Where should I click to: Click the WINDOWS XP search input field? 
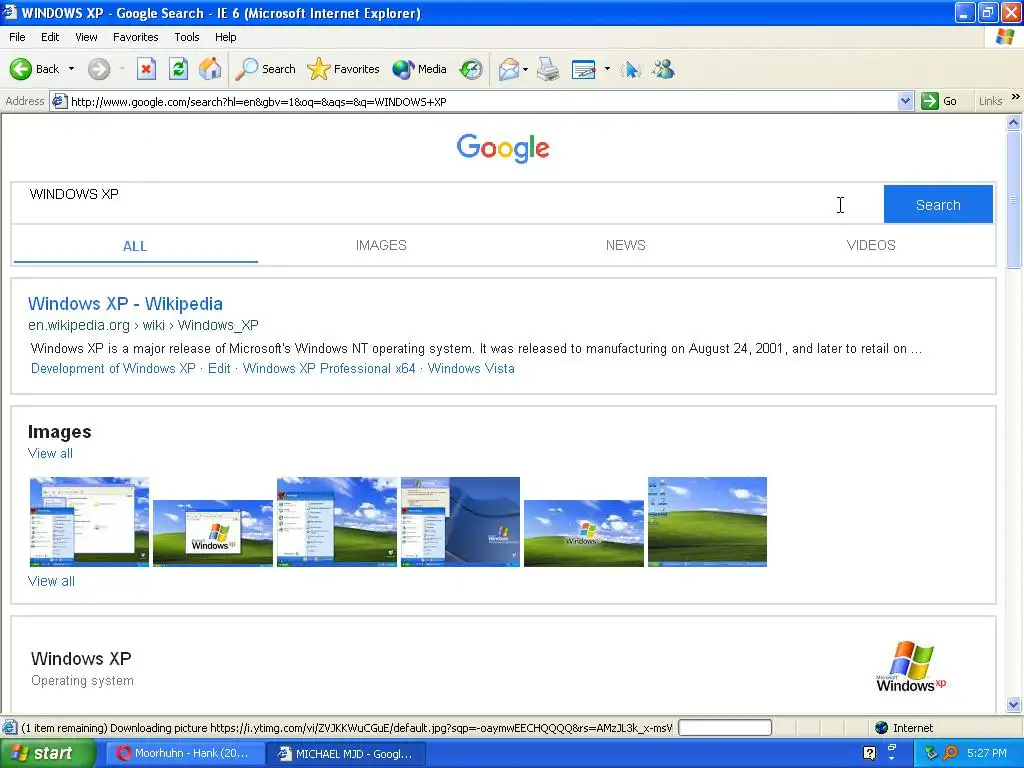point(447,204)
